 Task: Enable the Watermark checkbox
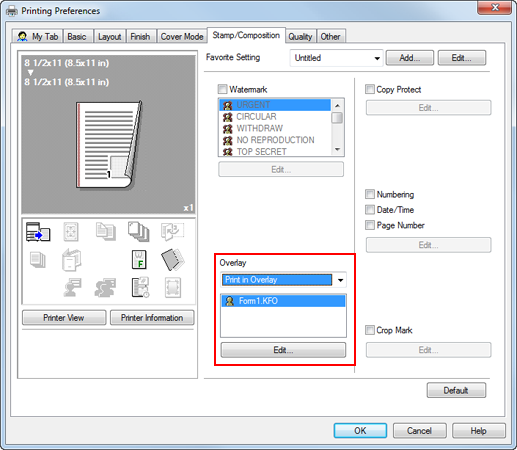tap(222, 89)
